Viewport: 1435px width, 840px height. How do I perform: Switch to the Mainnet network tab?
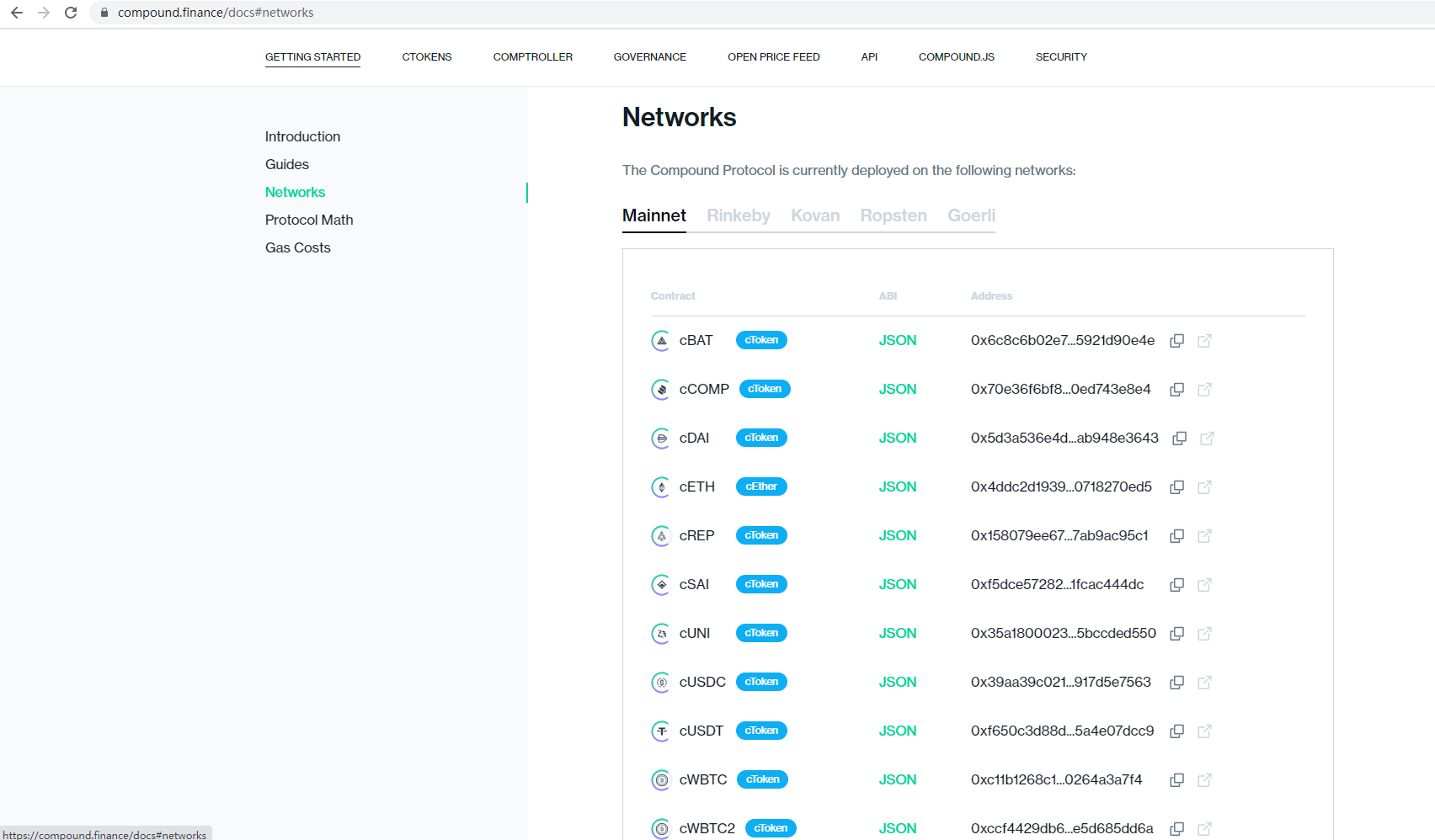(x=654, y=215)
